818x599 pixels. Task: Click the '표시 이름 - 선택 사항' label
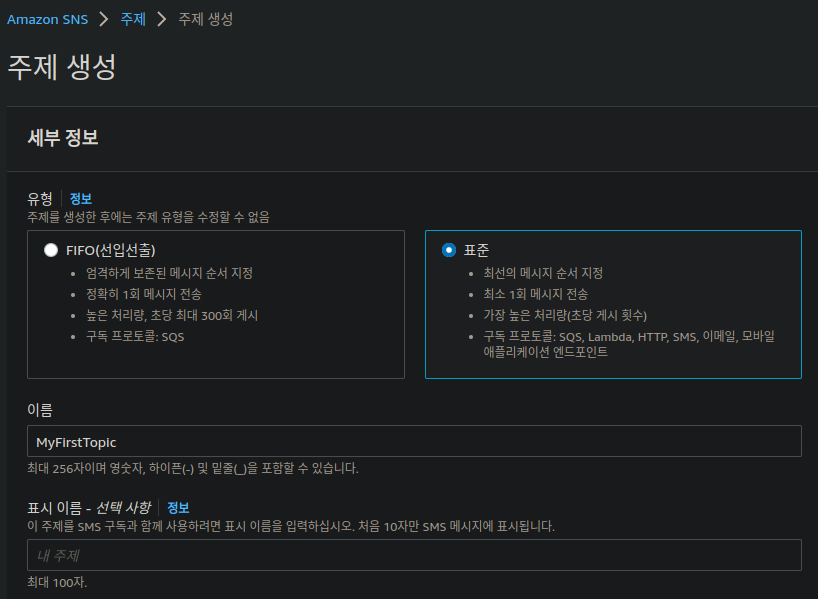(89, 508)
